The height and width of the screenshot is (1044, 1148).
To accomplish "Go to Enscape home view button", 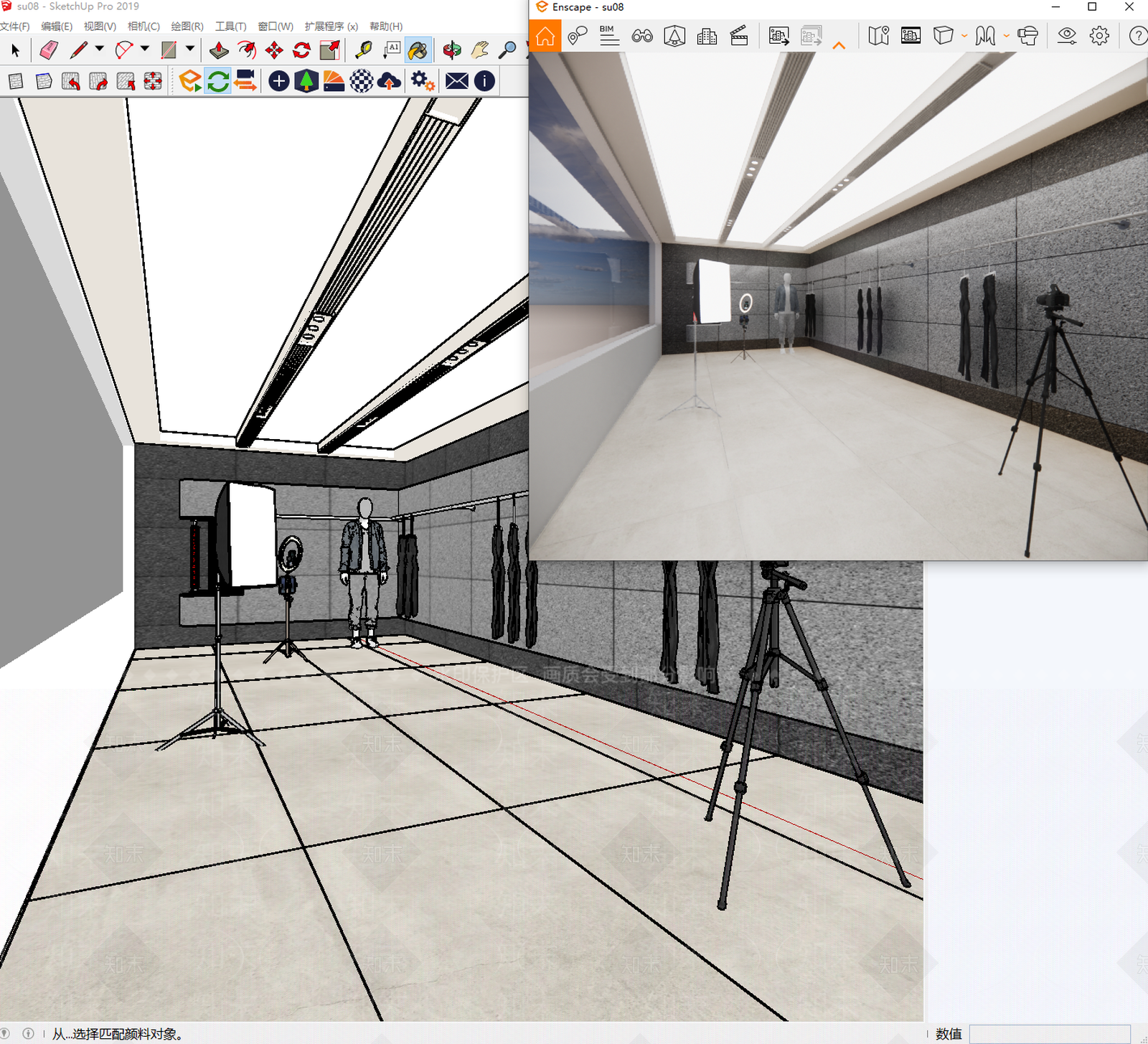I will pyautogui.click(x=545, y=36).
